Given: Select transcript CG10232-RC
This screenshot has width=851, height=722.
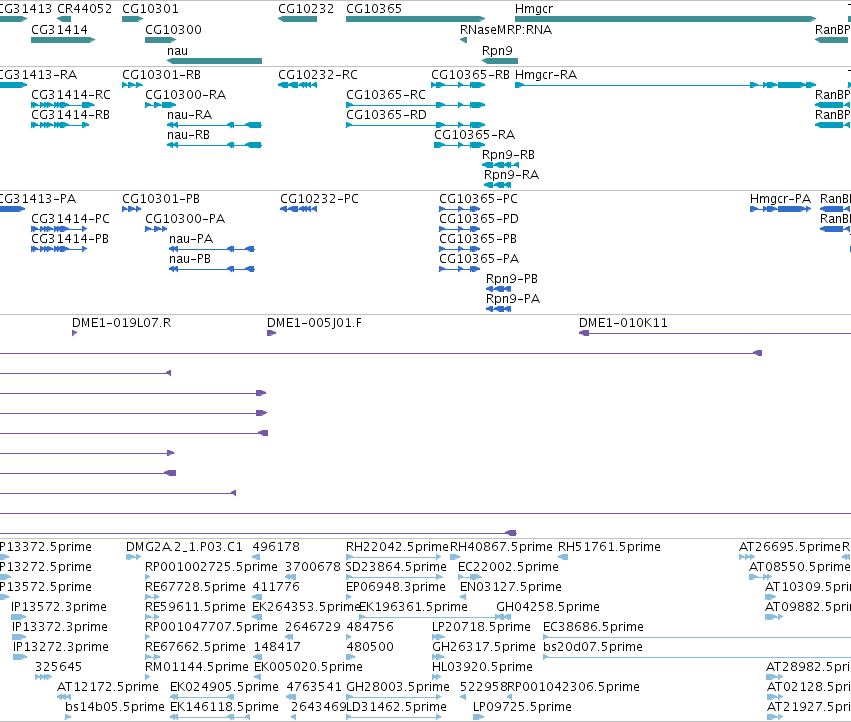Looking at the screenshot, I should coord(297,85).
